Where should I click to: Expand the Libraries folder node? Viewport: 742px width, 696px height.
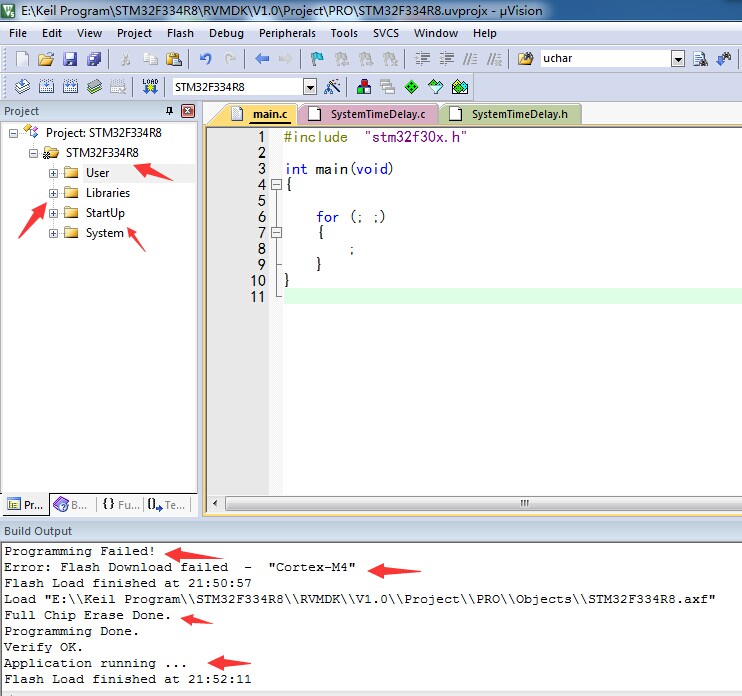(53, 193)
